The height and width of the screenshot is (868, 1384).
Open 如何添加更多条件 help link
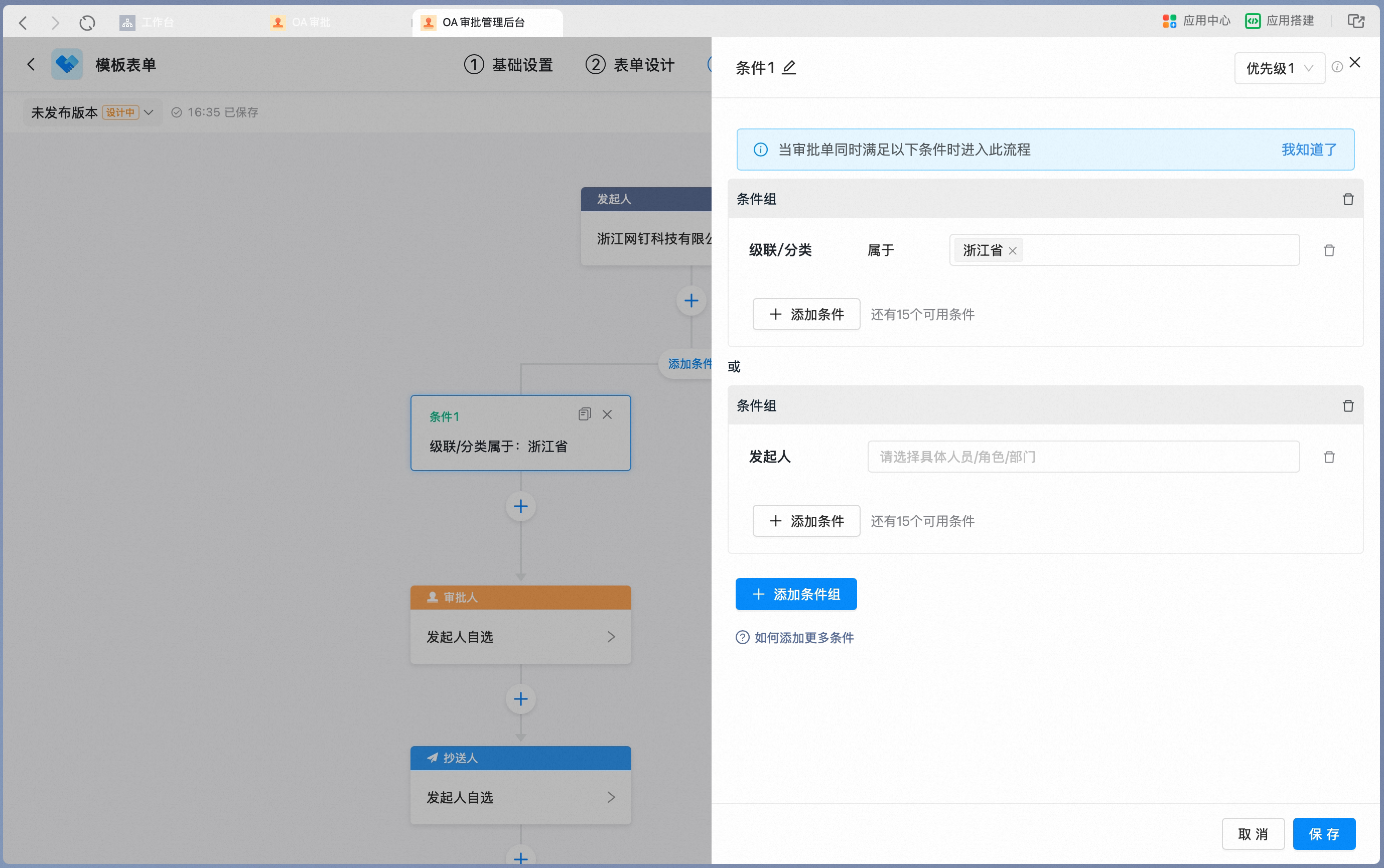(x=803, y=638)
